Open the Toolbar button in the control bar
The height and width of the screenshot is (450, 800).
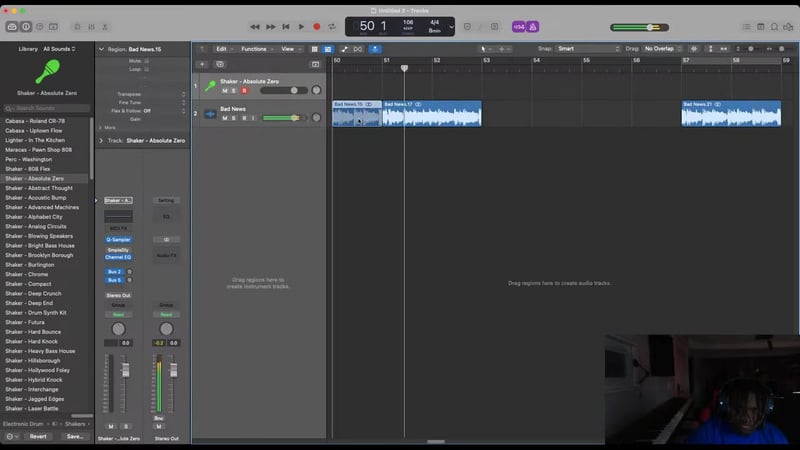(x=54, y=27)
